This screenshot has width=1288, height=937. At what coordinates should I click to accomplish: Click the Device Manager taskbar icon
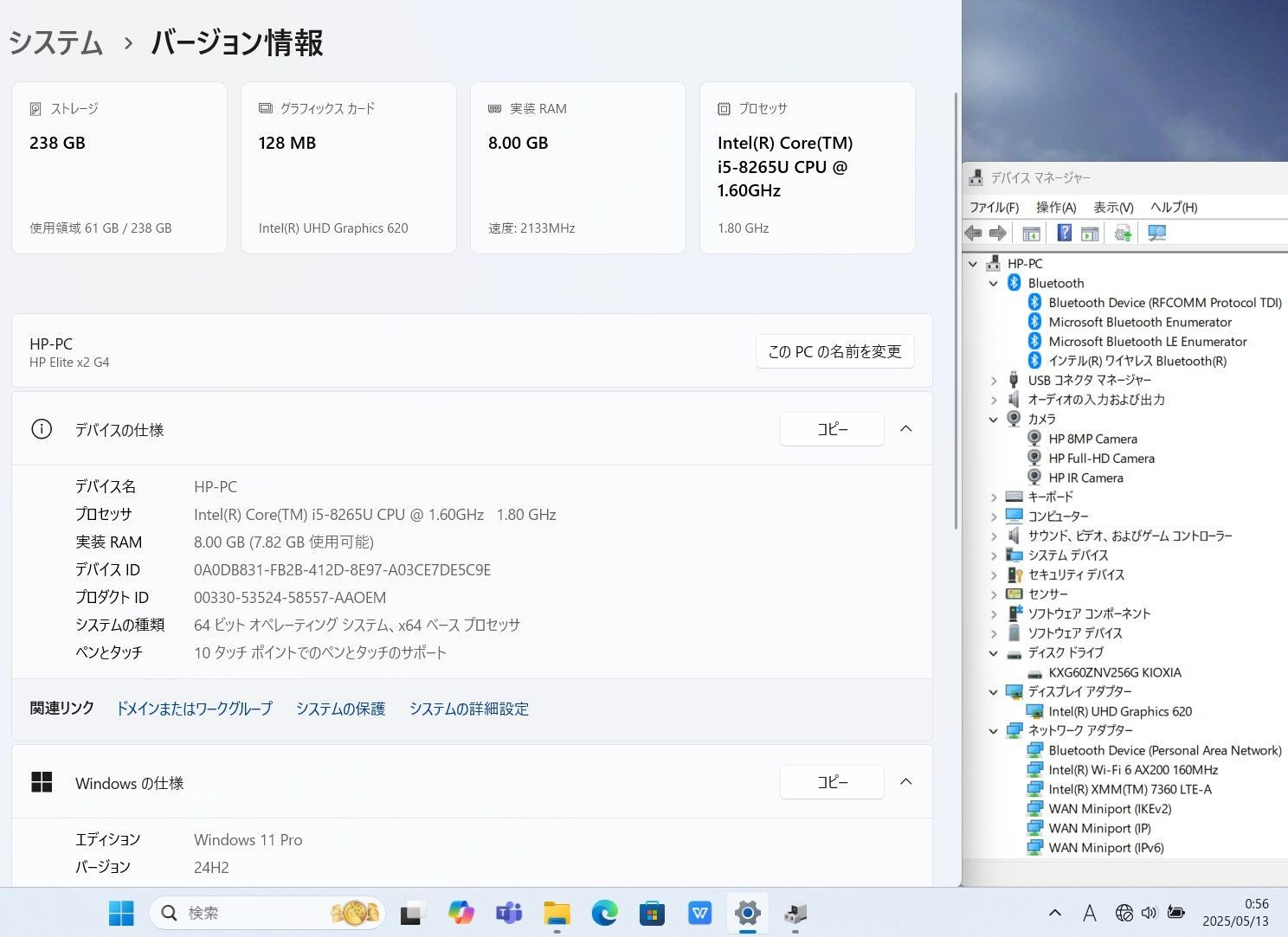click(x=795, y=913)
